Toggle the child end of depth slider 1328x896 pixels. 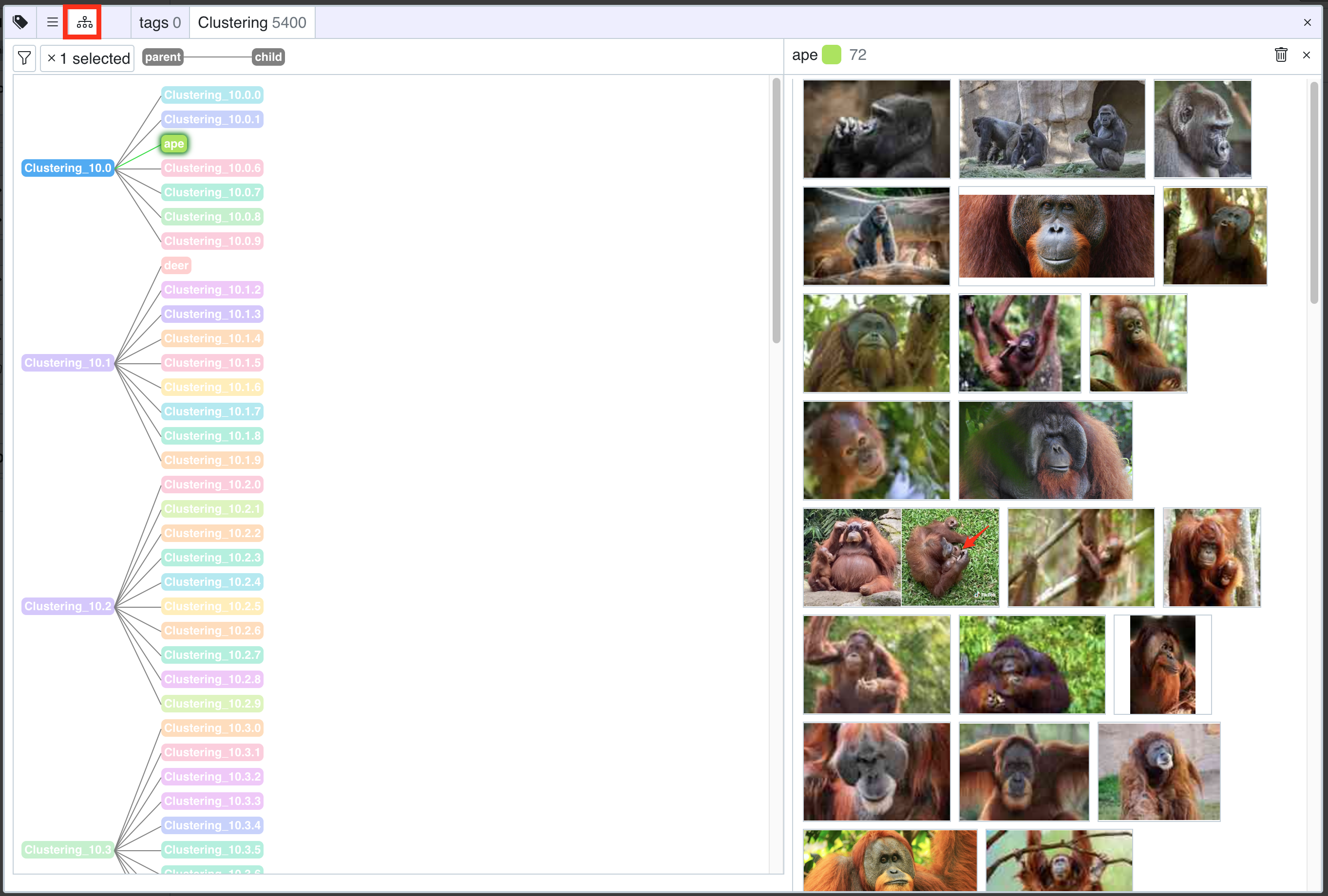(268, 57)
